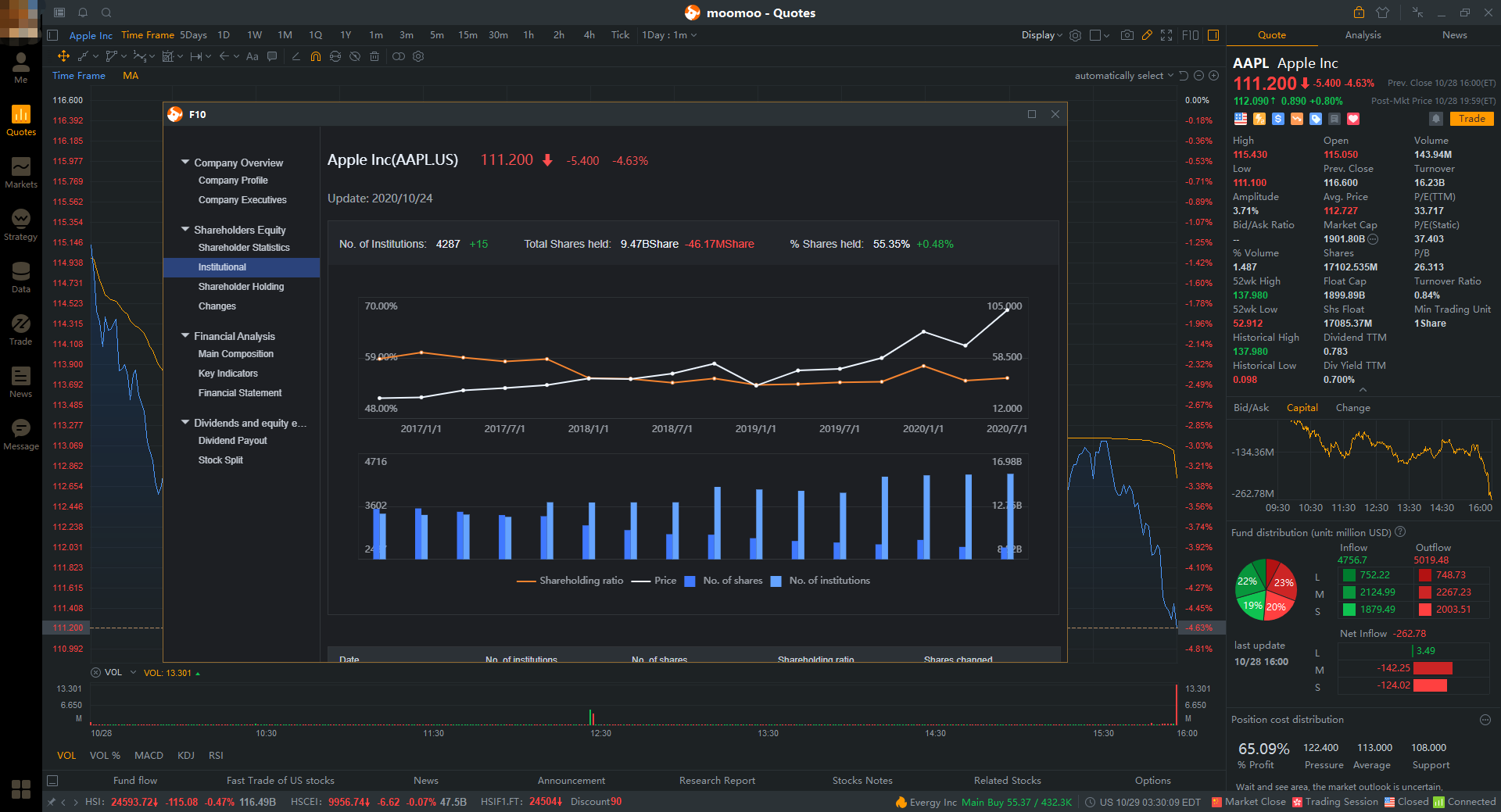
Task: Open the automatically select dropdown
Action: 1123,76
